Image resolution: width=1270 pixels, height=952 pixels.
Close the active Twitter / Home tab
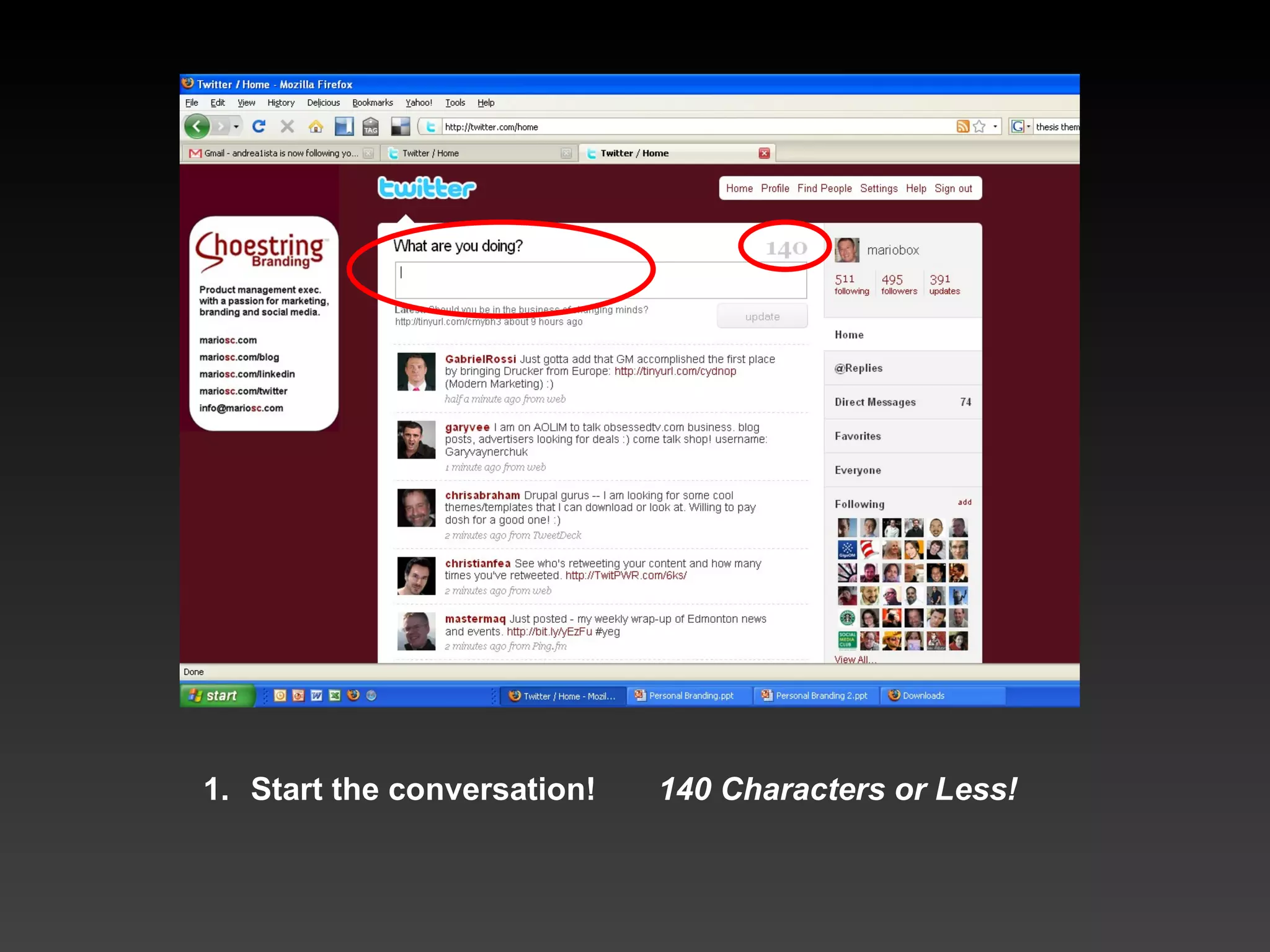coord(765,153)
